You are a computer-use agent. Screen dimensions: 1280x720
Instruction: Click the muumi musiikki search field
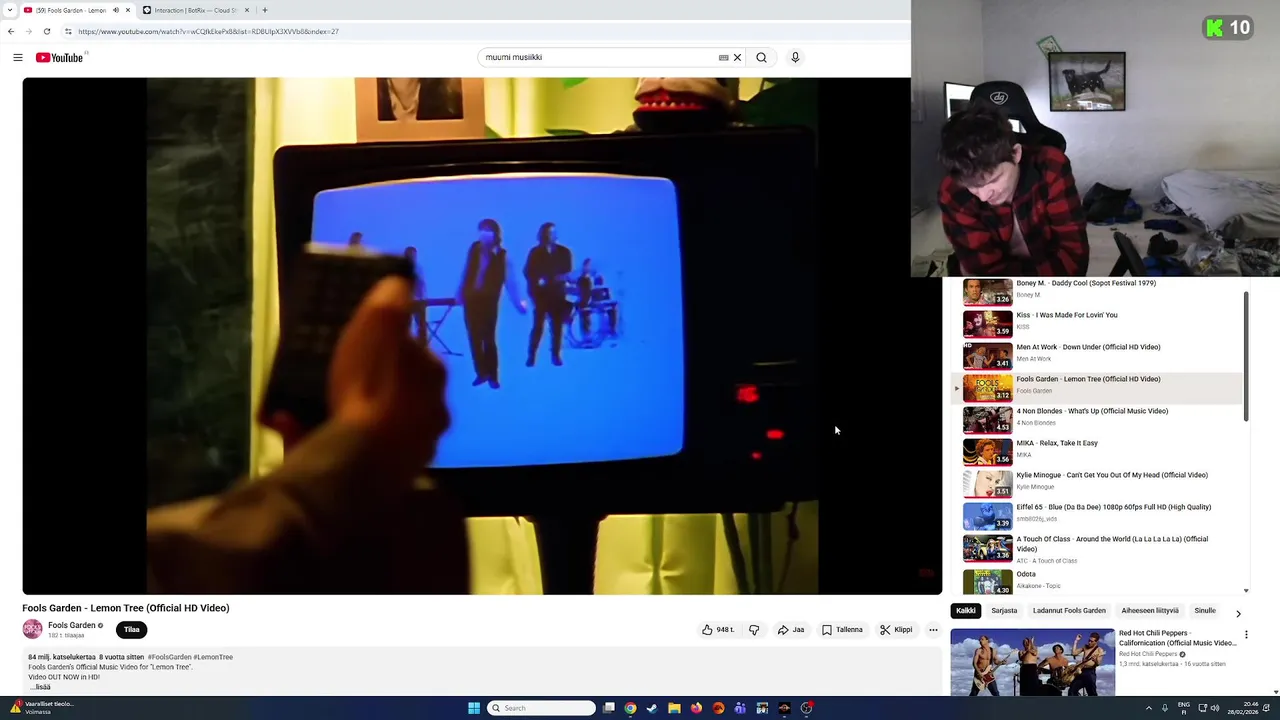(598, 57)
